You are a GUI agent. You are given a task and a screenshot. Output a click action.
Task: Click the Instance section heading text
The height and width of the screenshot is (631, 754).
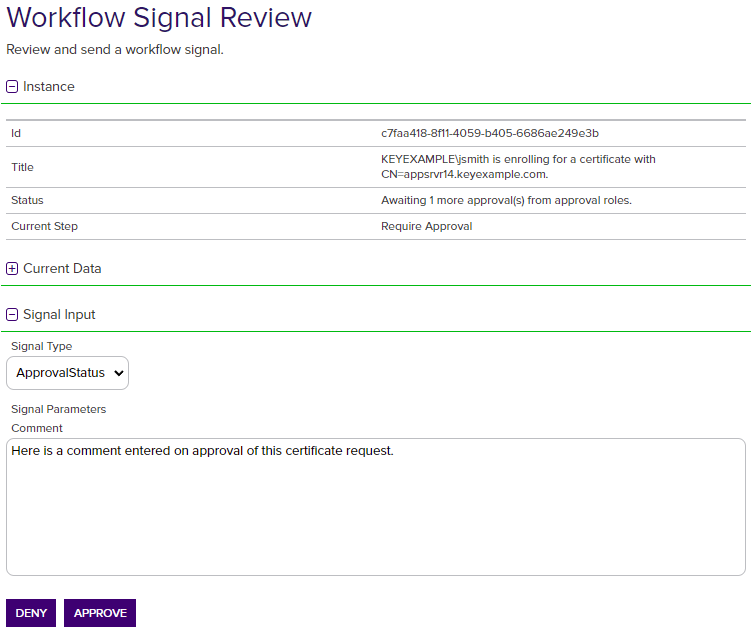[x=48, y=87]
